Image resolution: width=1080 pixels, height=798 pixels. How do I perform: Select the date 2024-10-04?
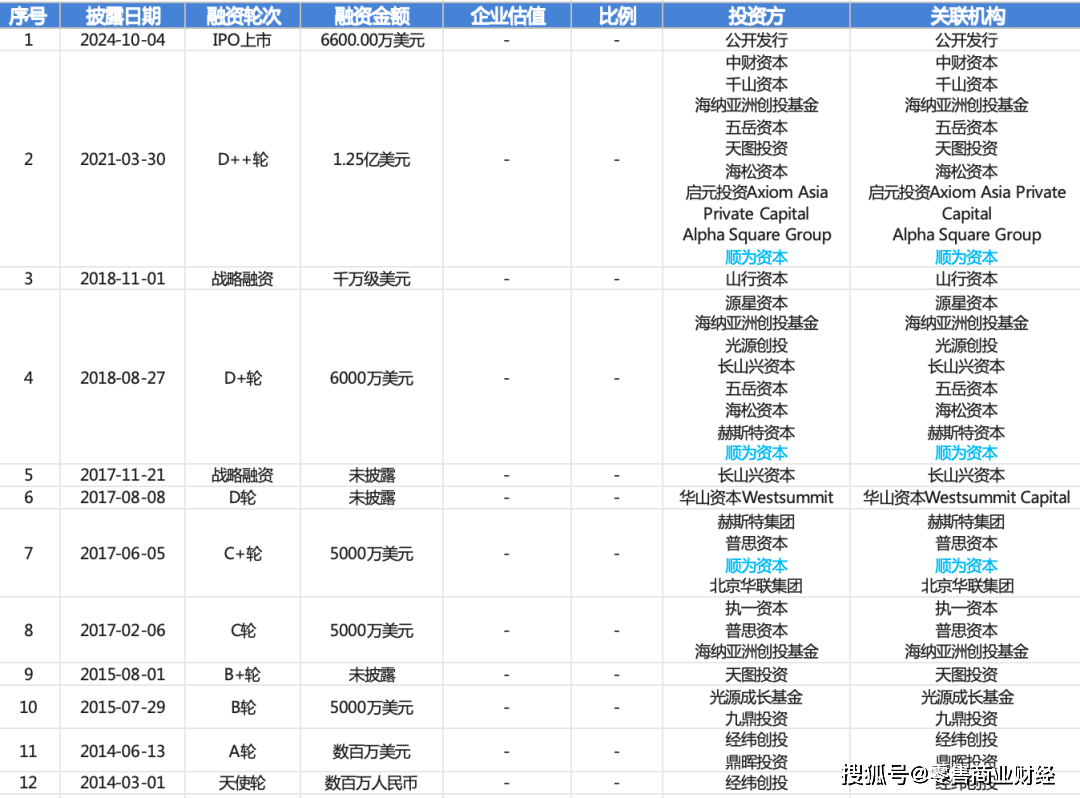123,40
